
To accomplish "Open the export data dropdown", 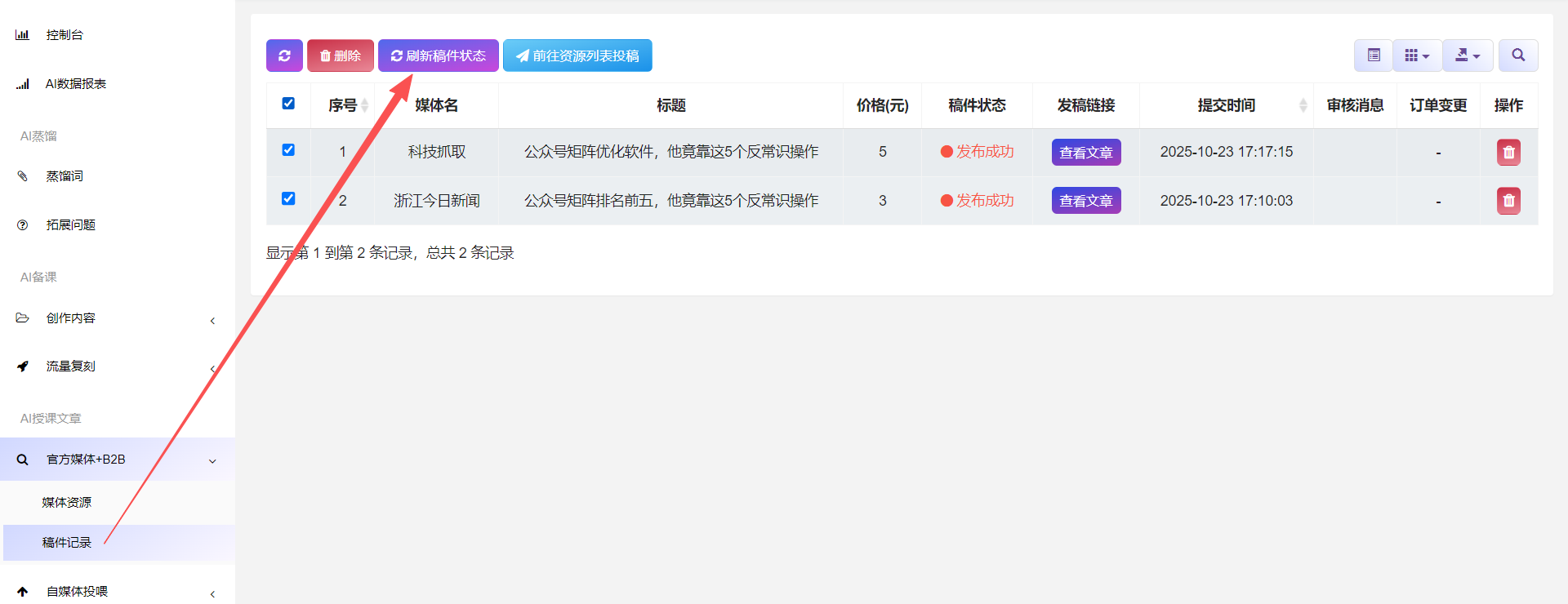I will 1468,56.
